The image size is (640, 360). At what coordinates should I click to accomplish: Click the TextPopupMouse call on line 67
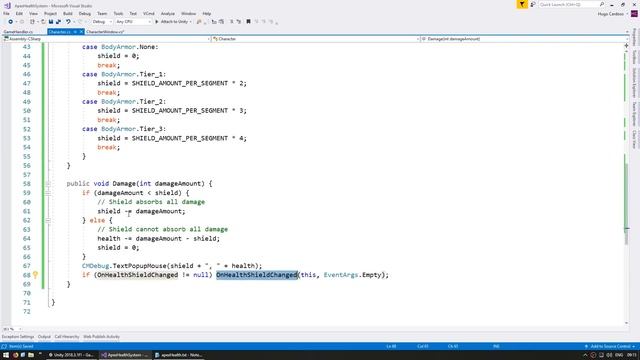tap(140, 266)
